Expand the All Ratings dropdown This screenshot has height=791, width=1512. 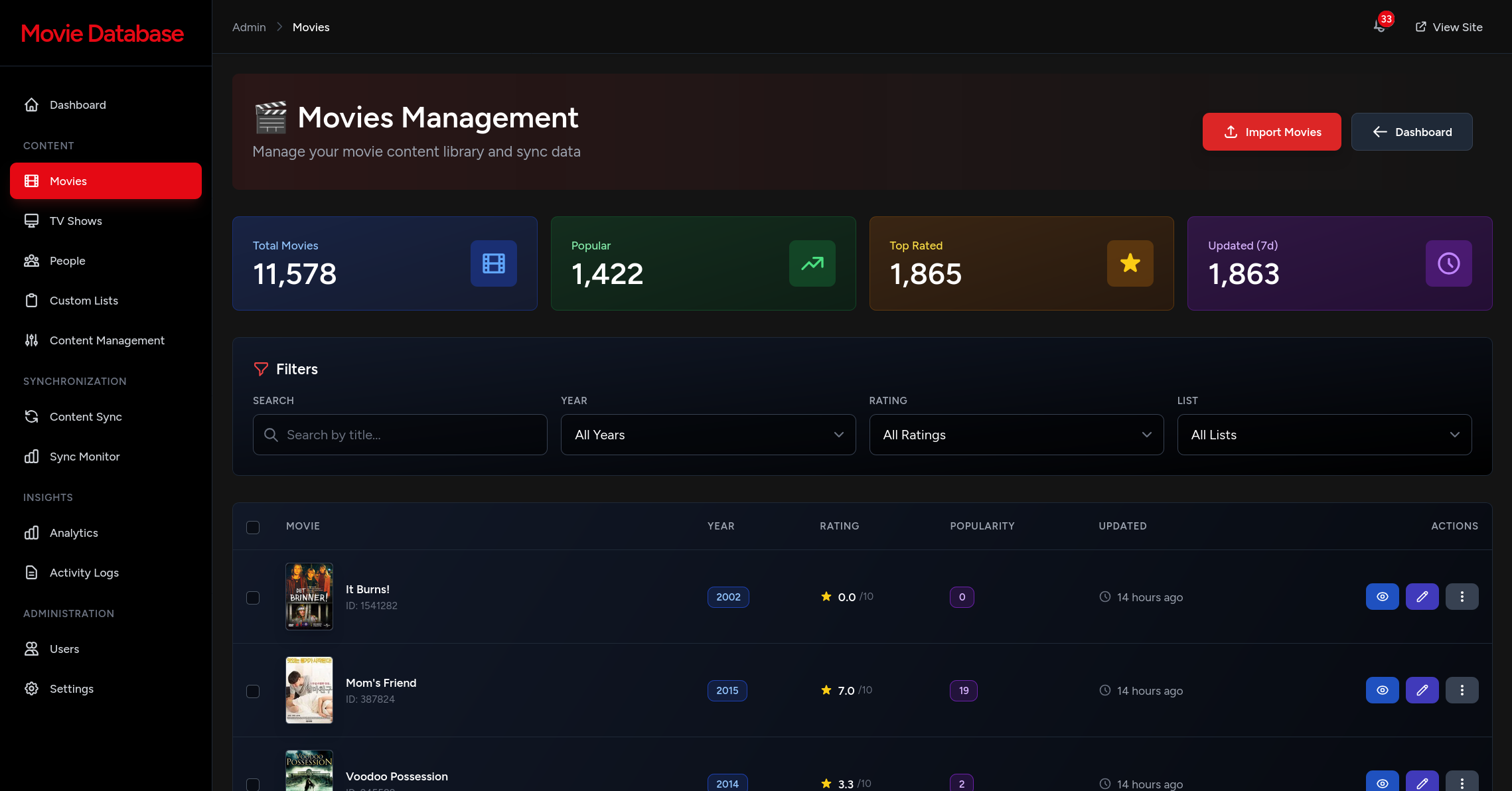(1016, 435)
